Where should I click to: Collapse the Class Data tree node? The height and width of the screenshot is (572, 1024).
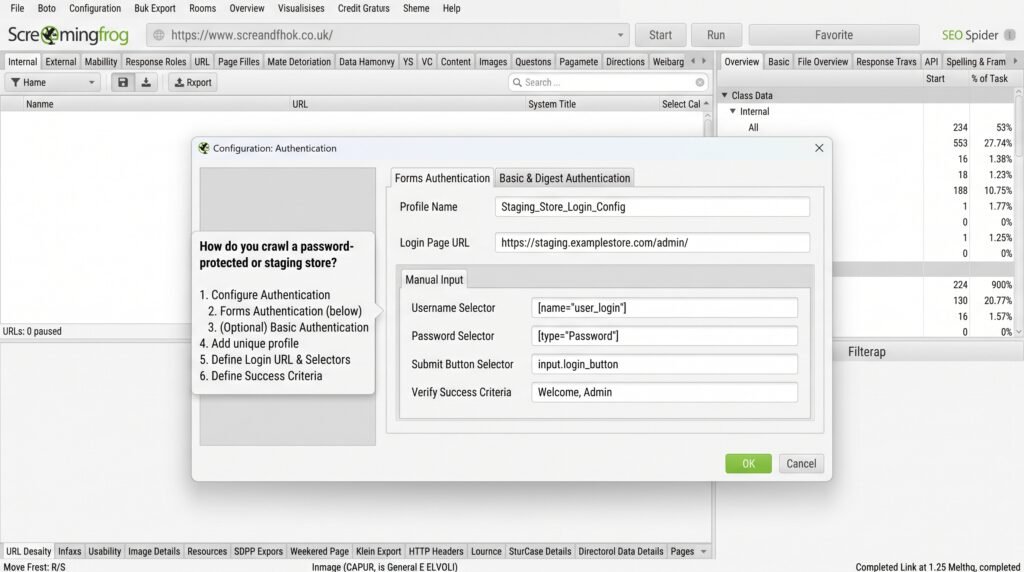724,95
